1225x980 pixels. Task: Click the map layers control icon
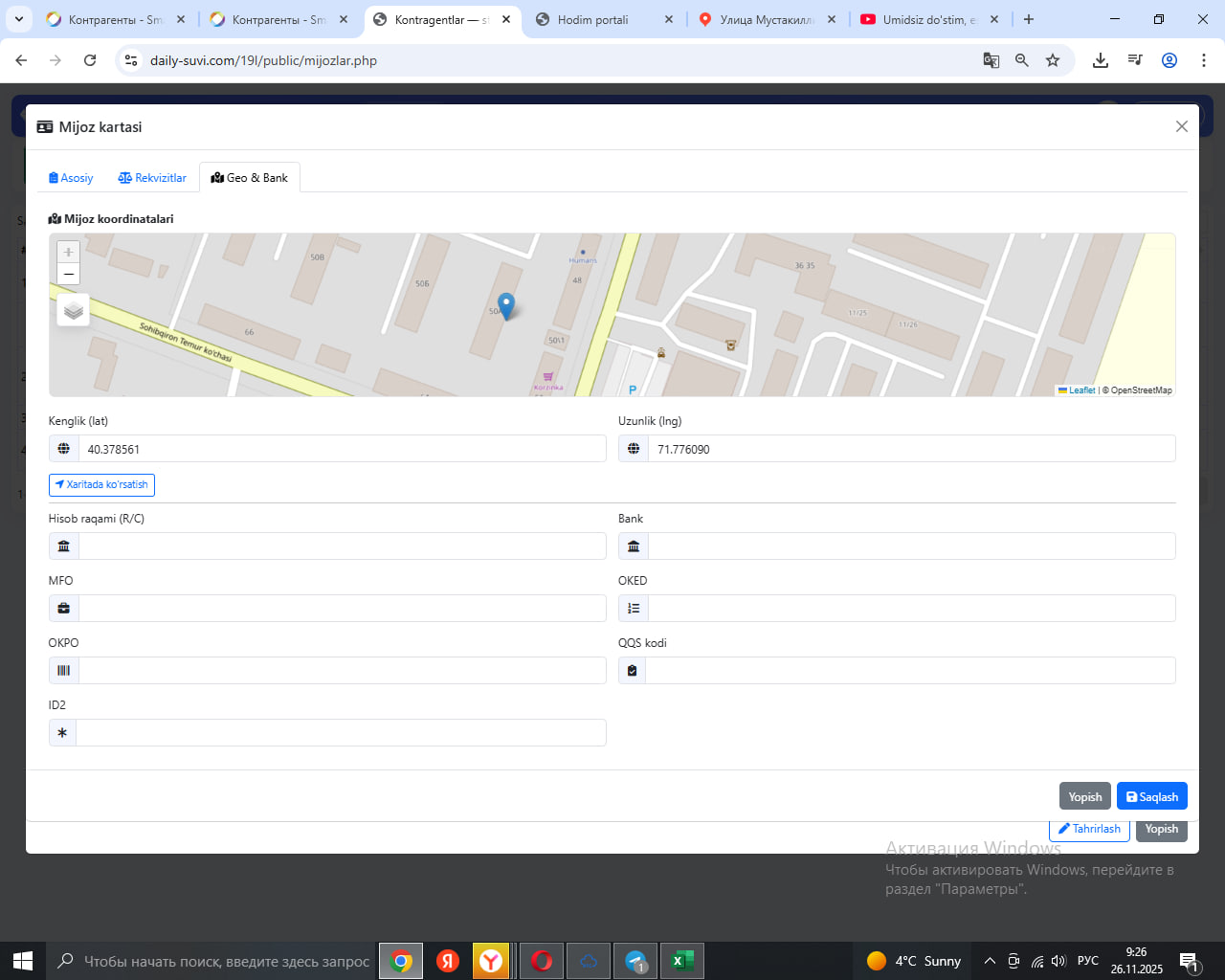[74, 310]
